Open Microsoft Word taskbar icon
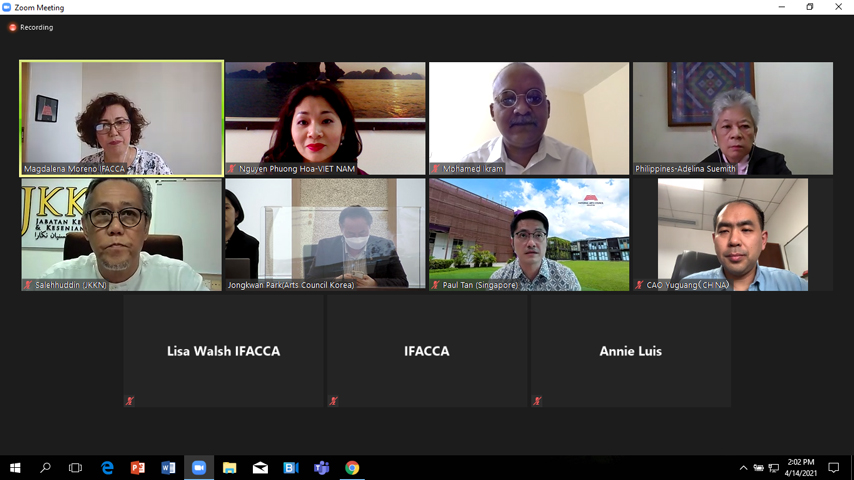854x480 pixels. click(168, 467)
